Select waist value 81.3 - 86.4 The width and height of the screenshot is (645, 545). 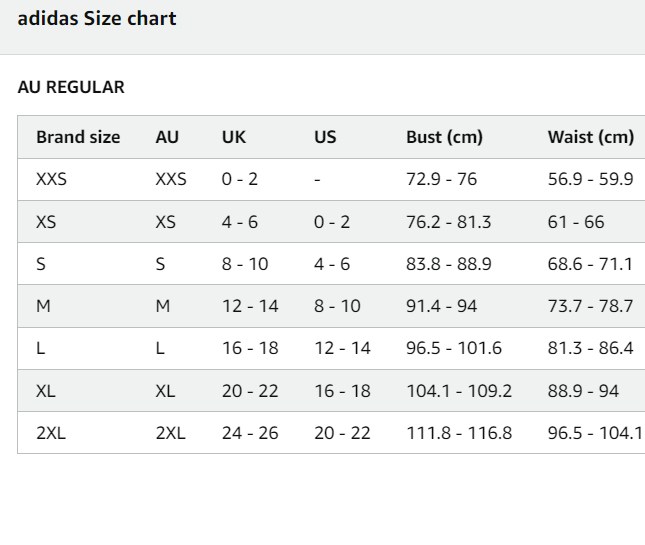click(x=590, y=349)
